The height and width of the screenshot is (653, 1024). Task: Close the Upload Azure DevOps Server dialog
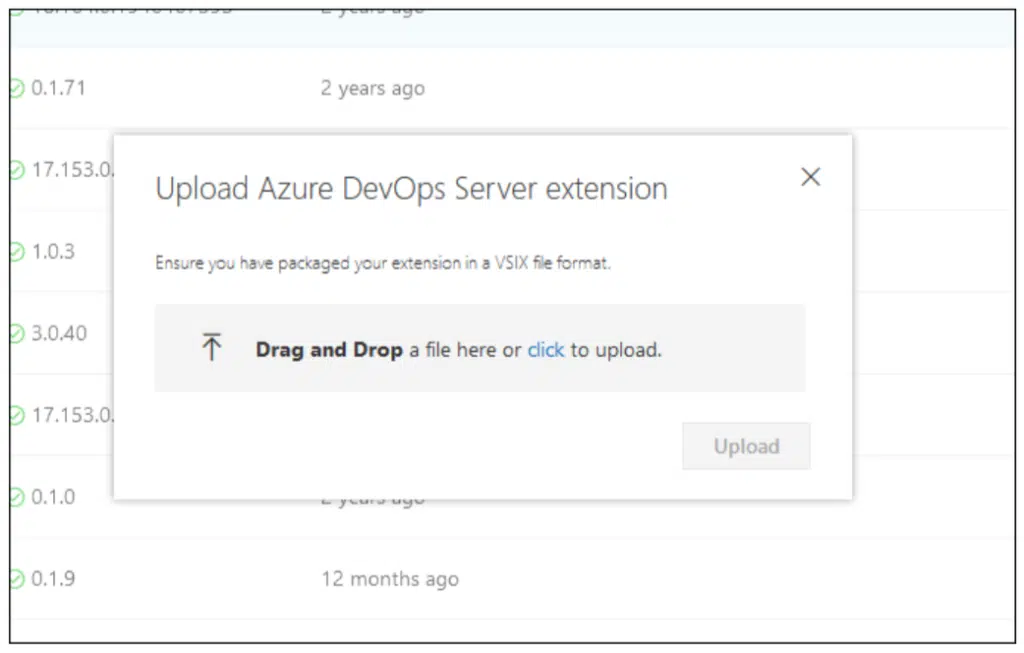(811, 178)
